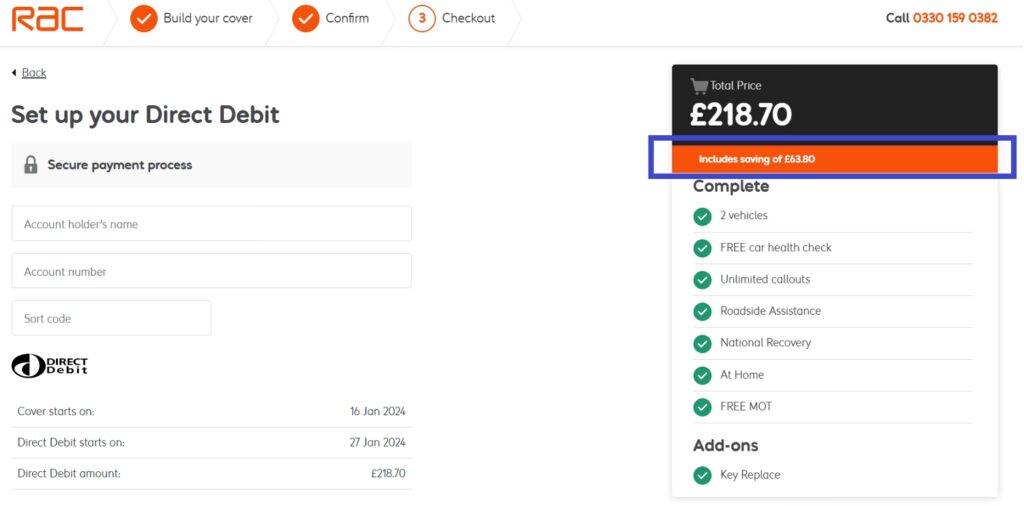Click the Roadside Assistance tick icon
The width and height of the screenshot is (1024, 506).
pos(703,311)
